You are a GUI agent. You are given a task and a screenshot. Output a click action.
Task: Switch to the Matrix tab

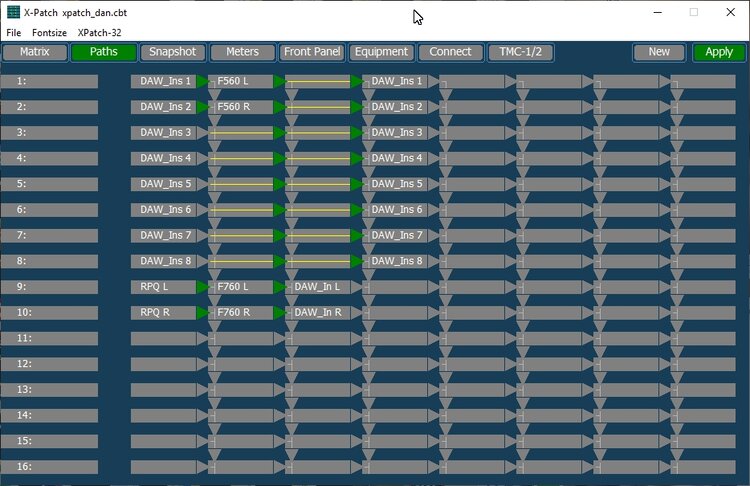pyautogui.click(x=35, y=52)
